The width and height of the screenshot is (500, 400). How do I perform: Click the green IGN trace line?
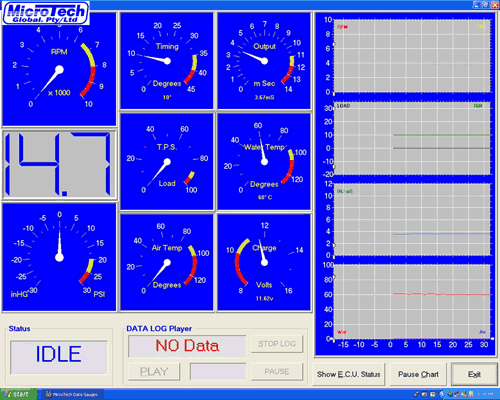pyautogui.click(x=442, y=135)
